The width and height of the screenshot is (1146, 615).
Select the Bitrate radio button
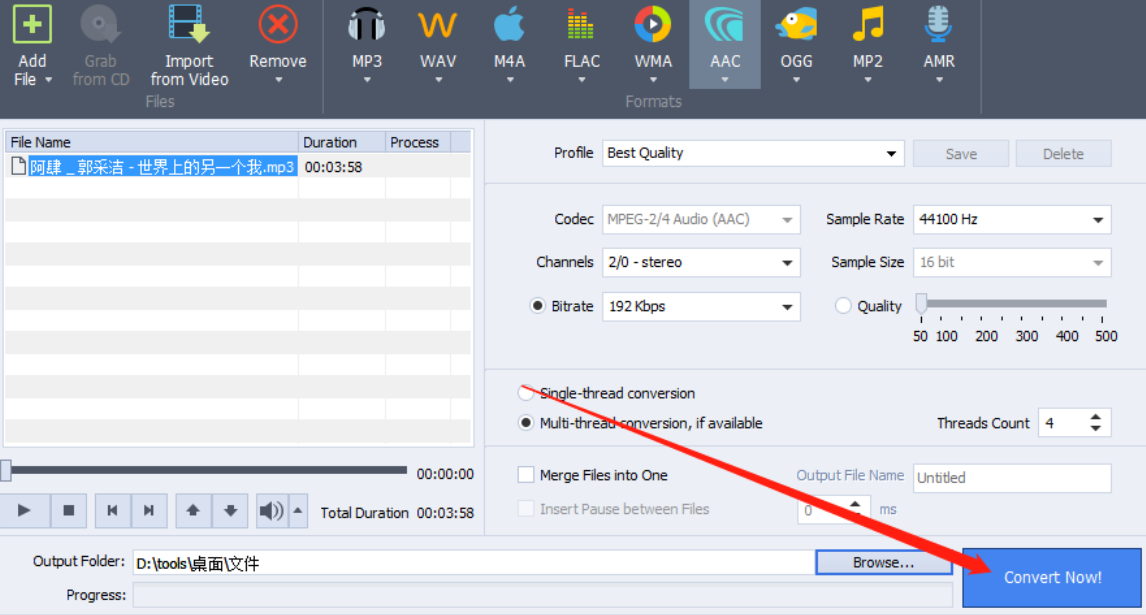[538, 306]
